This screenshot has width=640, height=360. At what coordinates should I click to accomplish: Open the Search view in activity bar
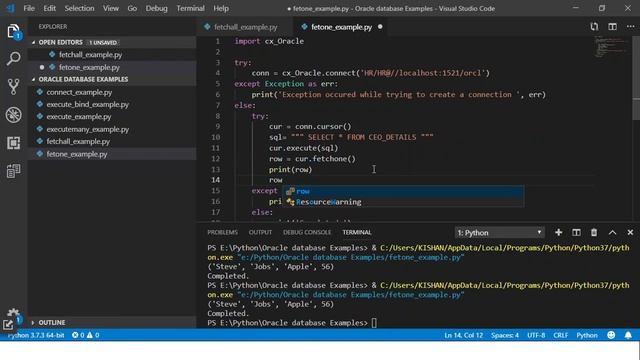pos(13,59)
